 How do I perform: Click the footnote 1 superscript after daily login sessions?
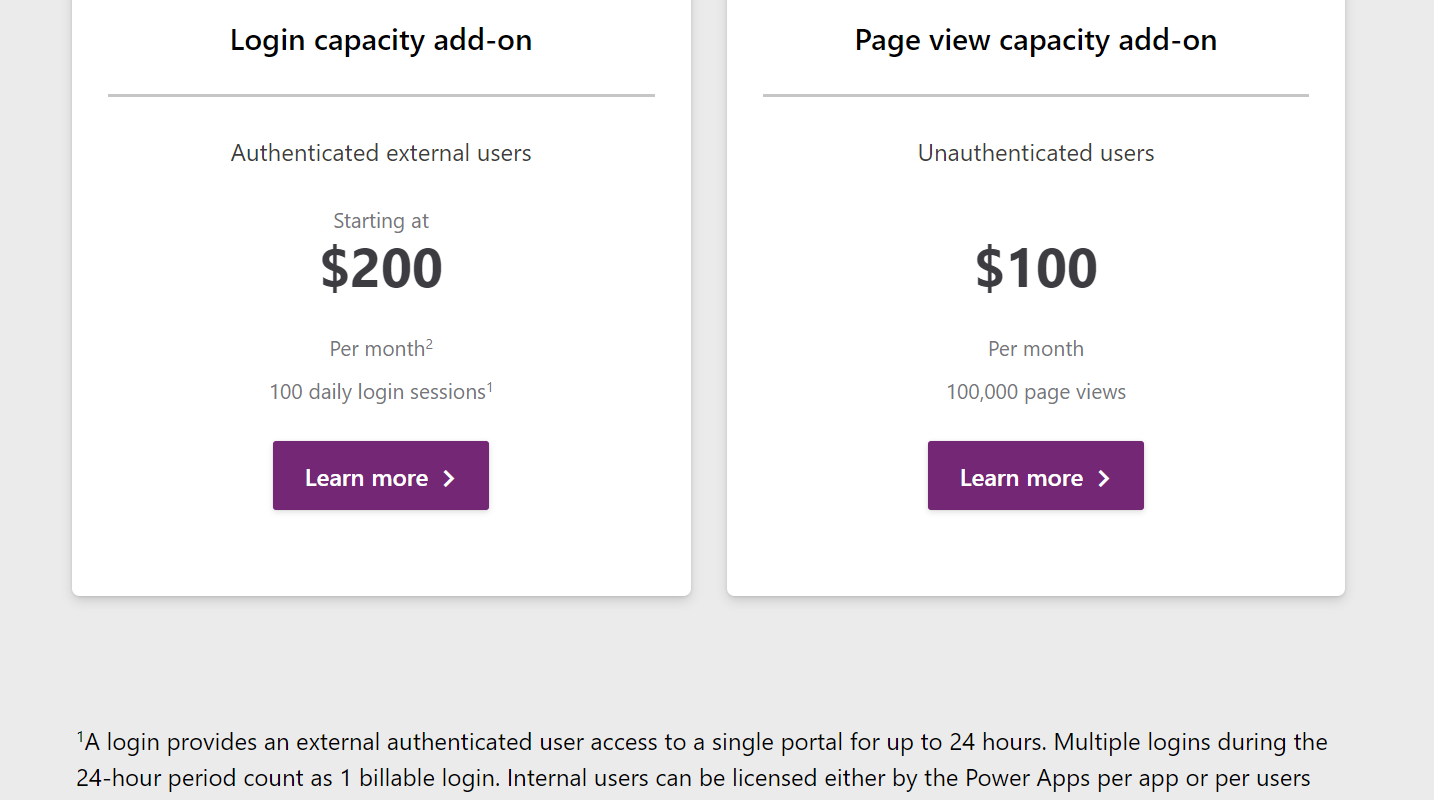(490, 386)
